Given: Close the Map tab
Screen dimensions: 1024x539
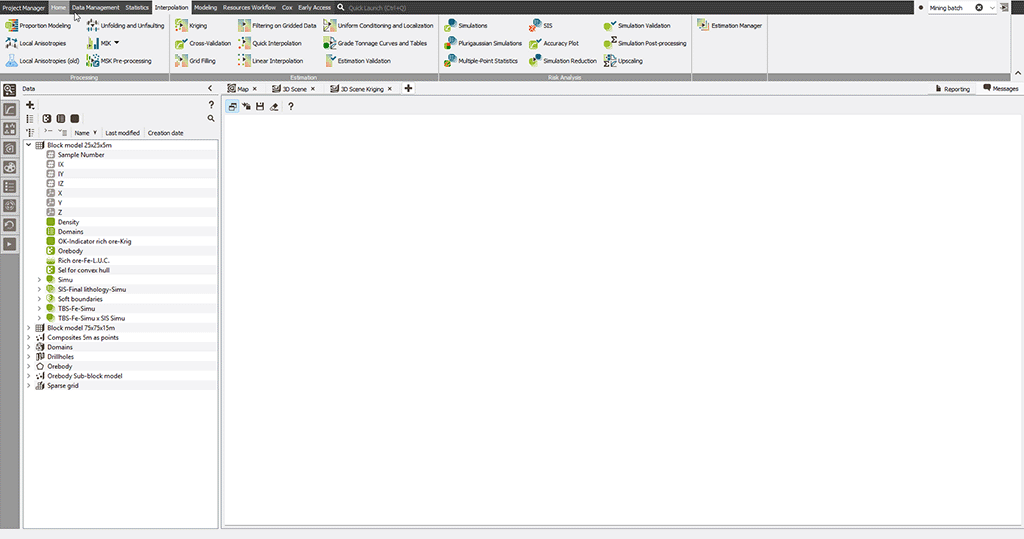Looking at the screenshot, I should pos(255,89).
